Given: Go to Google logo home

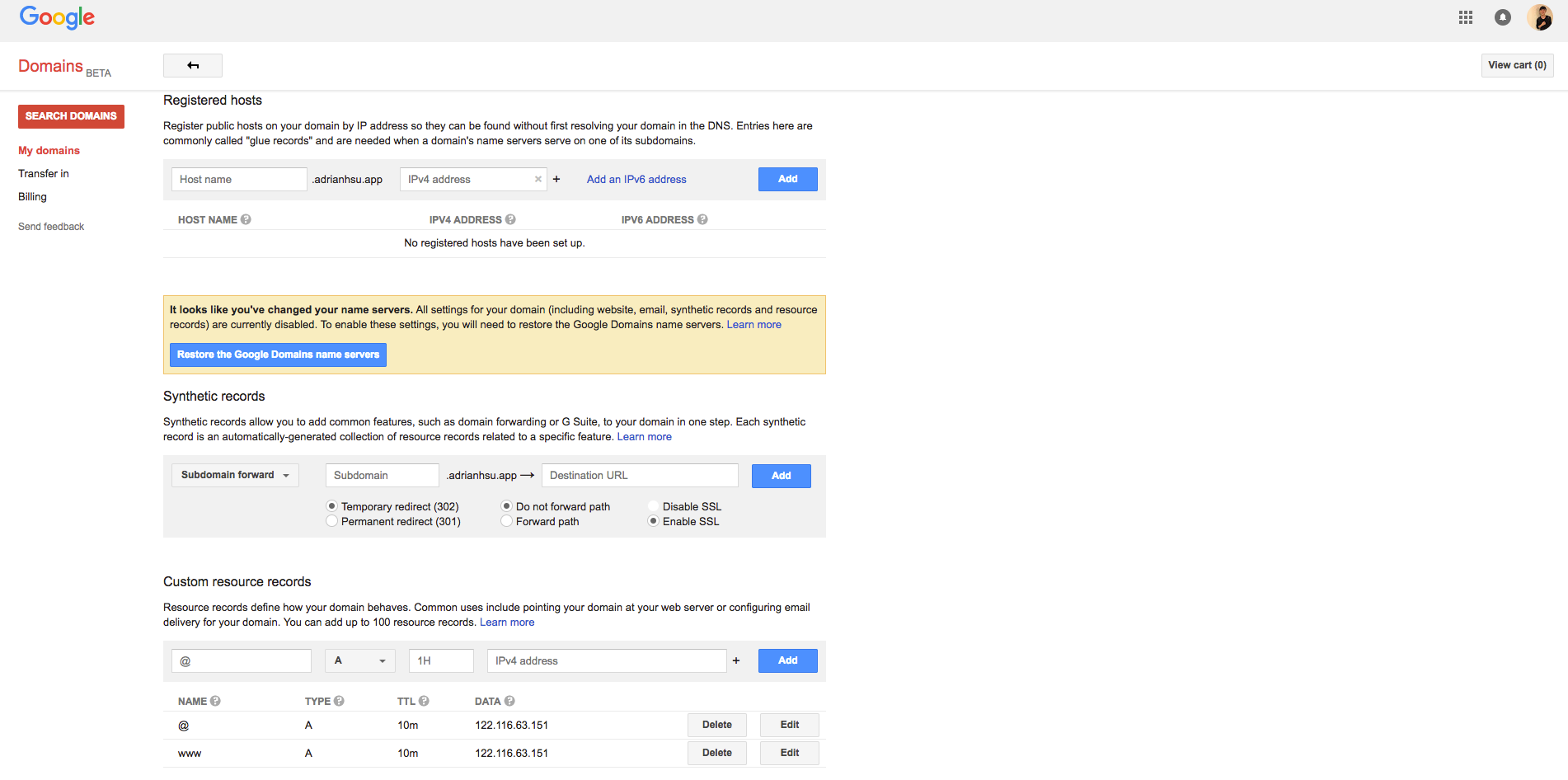Looking at the screenshot, I should 57,17.
